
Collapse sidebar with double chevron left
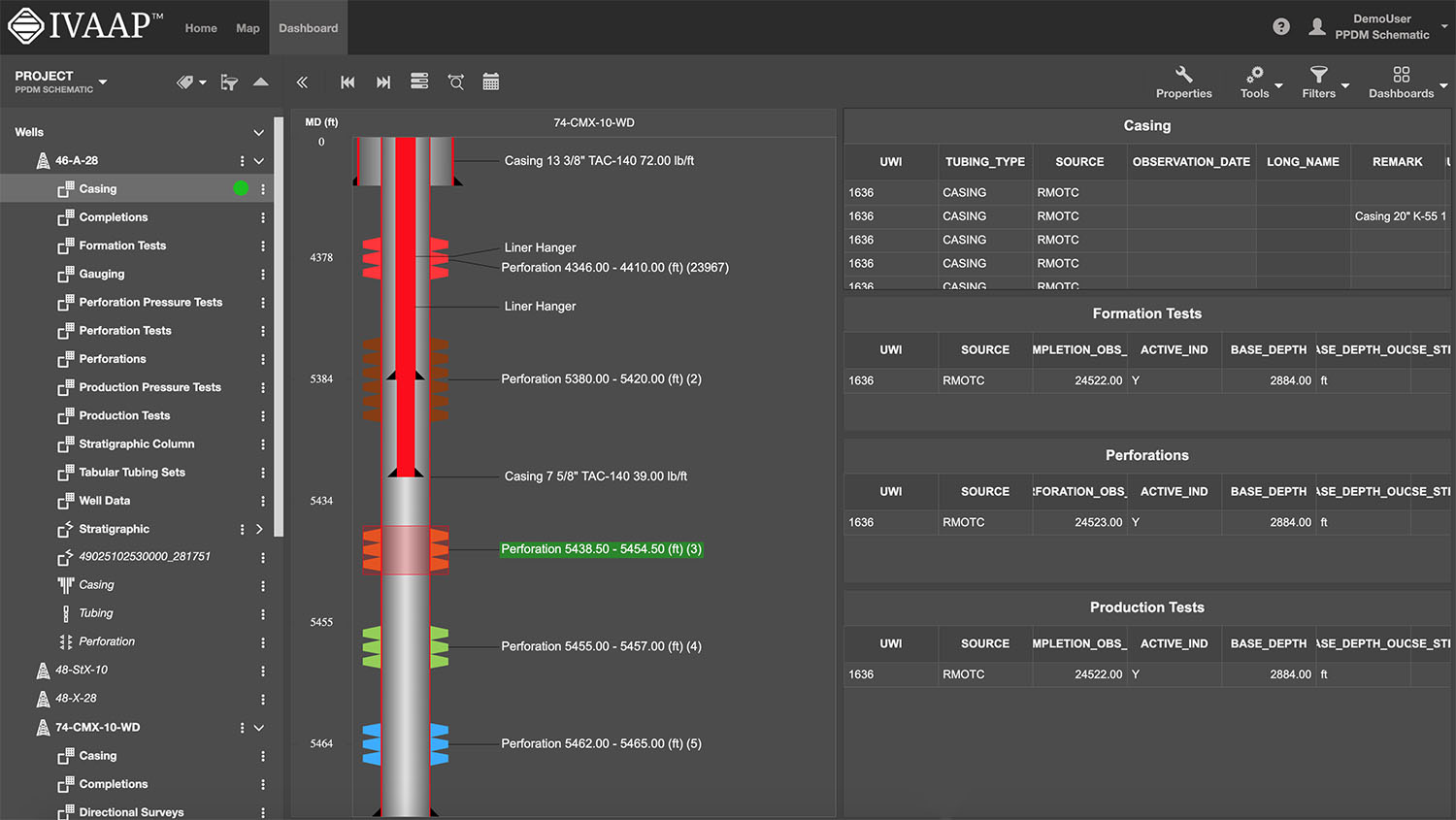(302, 82)
